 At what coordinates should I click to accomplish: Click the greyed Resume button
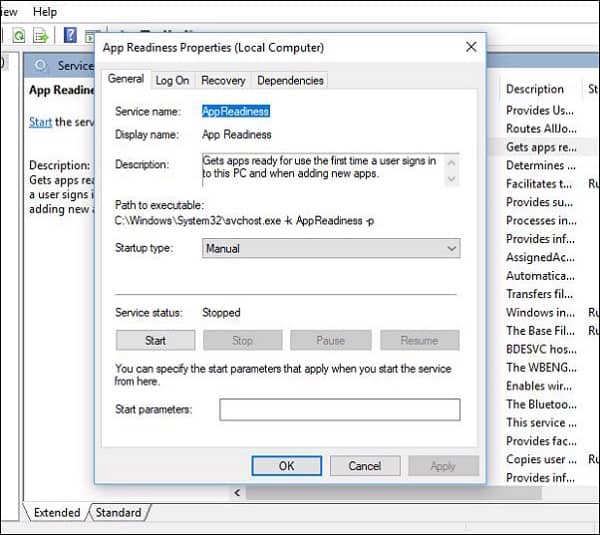click(x=419, y=340)
